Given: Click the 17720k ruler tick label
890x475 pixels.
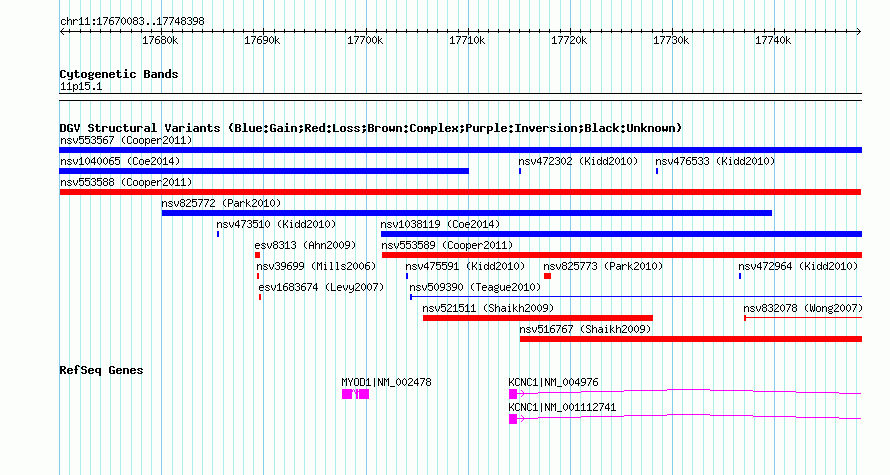Looking at the screenshot, I should click(x=569, y=41).
